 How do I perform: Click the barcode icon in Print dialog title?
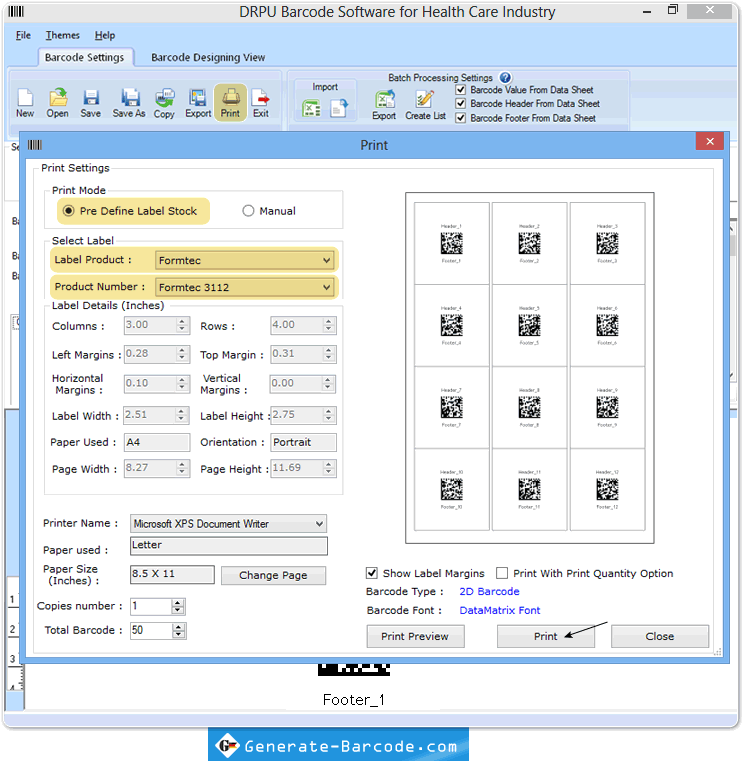(34, 145)
